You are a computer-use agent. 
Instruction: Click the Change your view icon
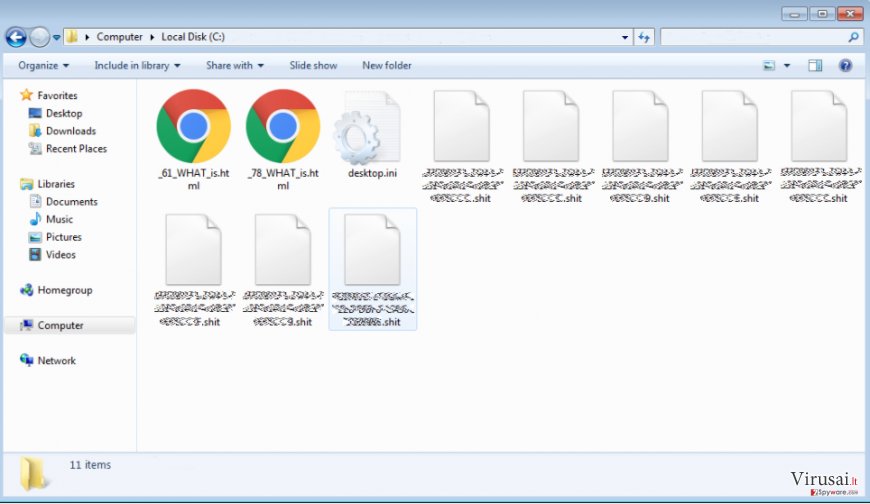click(x=769, y=65)
